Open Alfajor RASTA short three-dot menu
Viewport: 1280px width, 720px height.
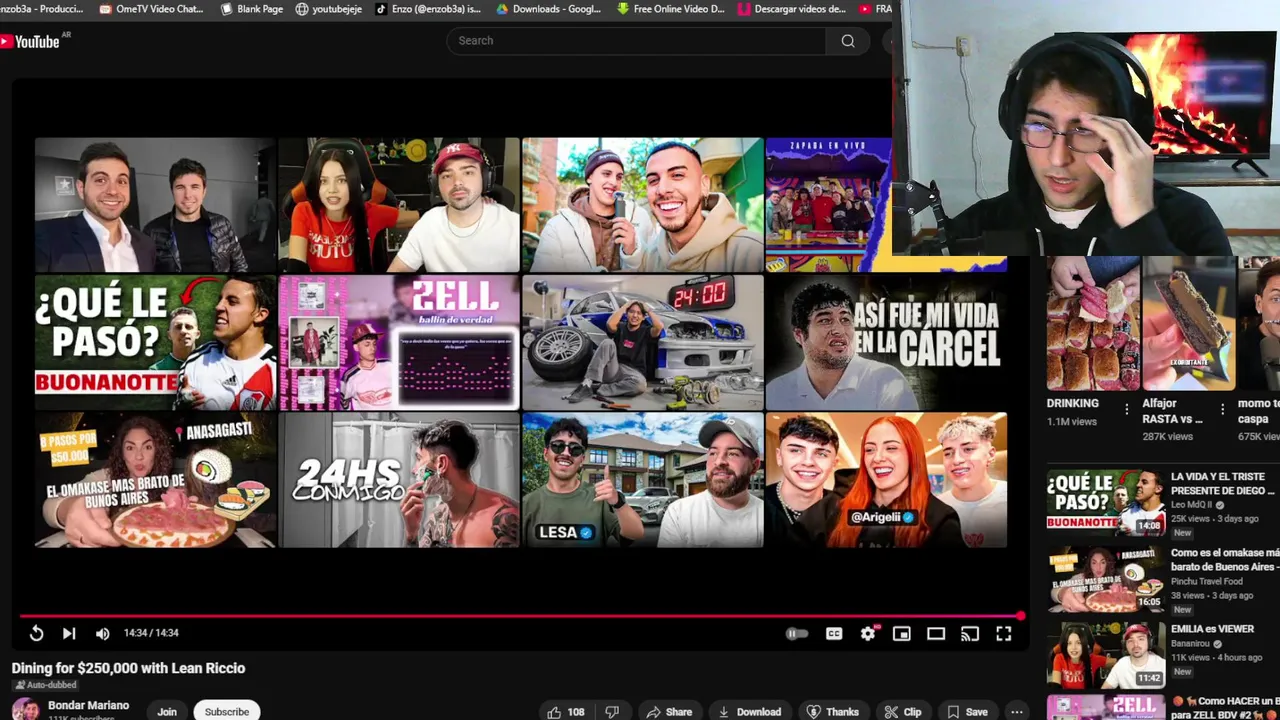(x=1222, y=409)
